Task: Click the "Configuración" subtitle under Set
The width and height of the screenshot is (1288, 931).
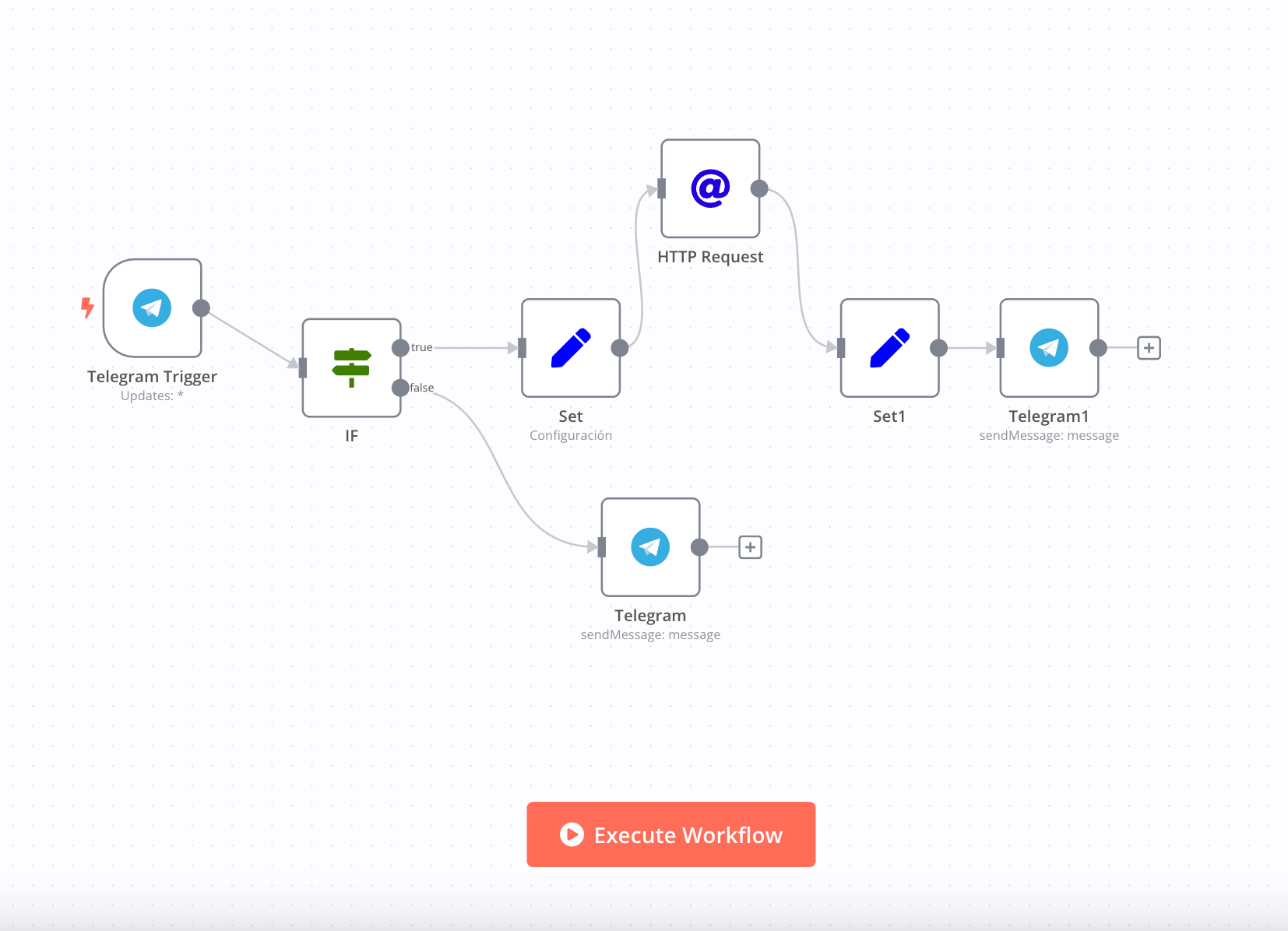Action: click(x=571, y=435)
